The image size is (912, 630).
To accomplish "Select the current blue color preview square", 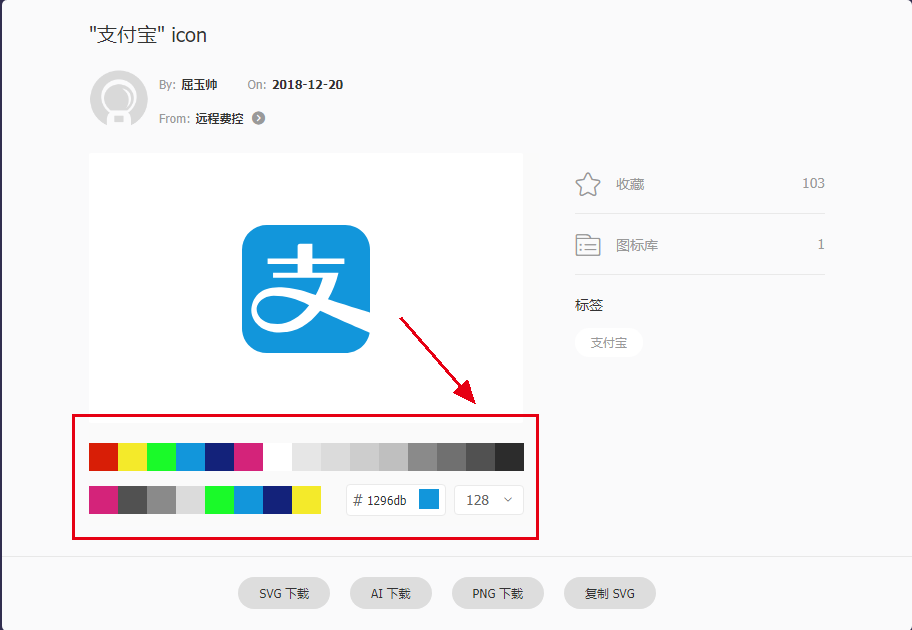I will [431, 499].
